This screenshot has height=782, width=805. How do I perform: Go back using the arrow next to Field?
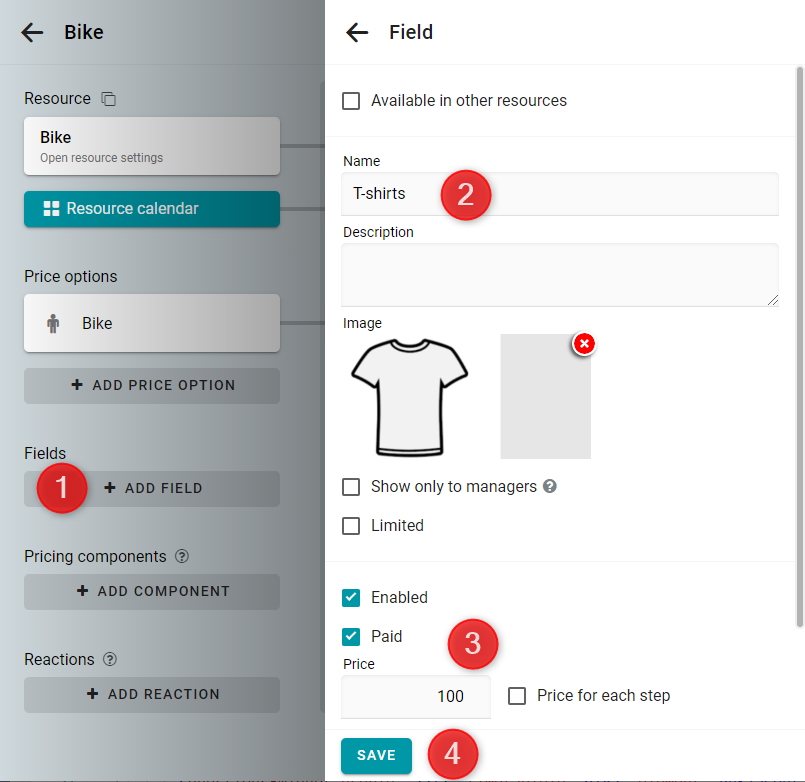(357, 32)
